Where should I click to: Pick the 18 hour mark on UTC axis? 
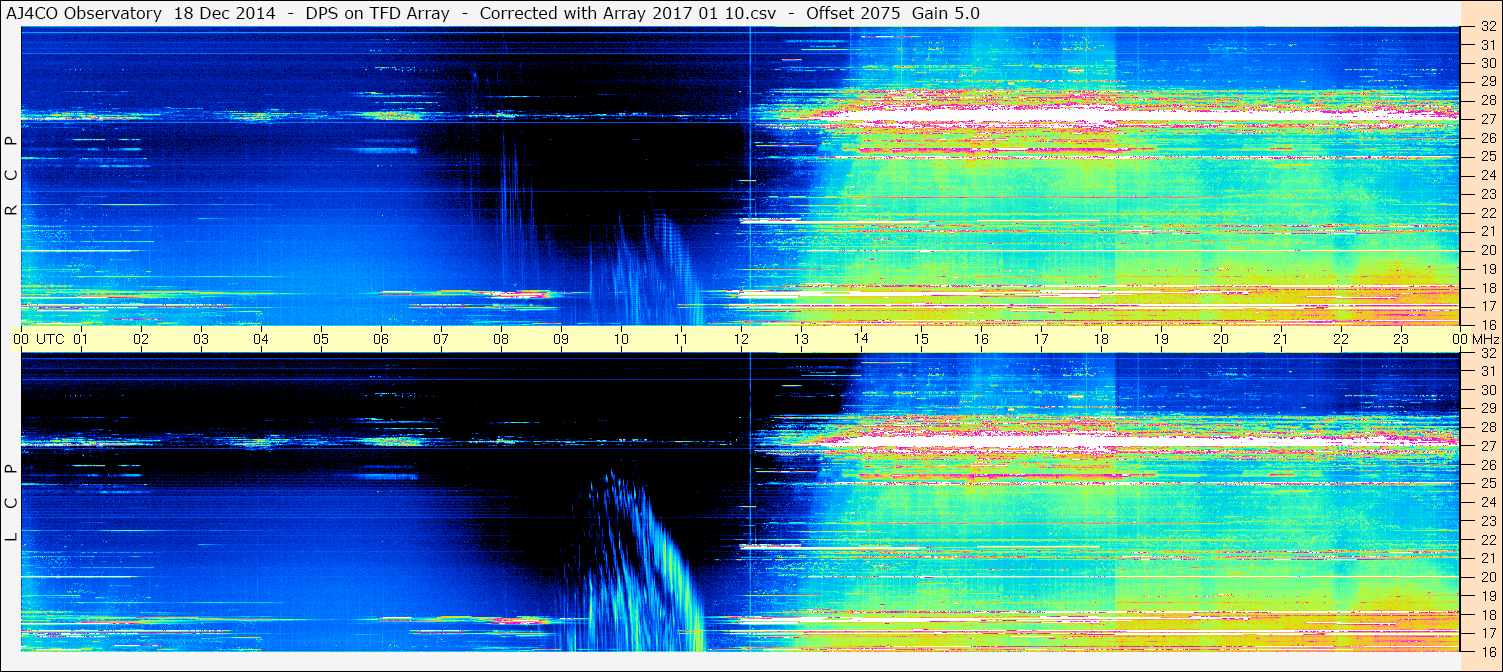(1101, 339)
